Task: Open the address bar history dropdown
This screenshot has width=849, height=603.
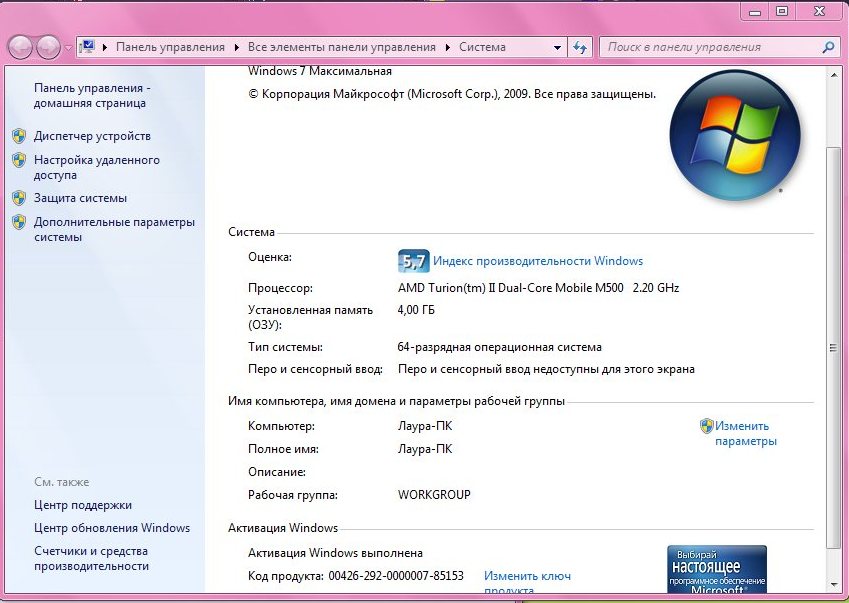Action: [557, 48]
